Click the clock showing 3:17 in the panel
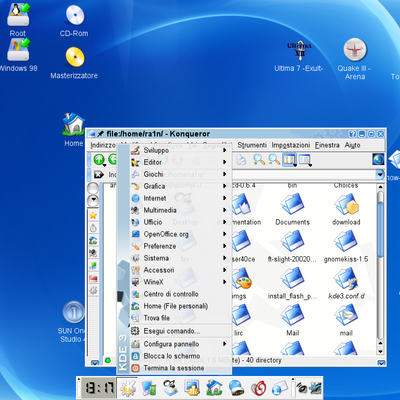This screenshot has height=400, width=400. click(x=99, y=388)
